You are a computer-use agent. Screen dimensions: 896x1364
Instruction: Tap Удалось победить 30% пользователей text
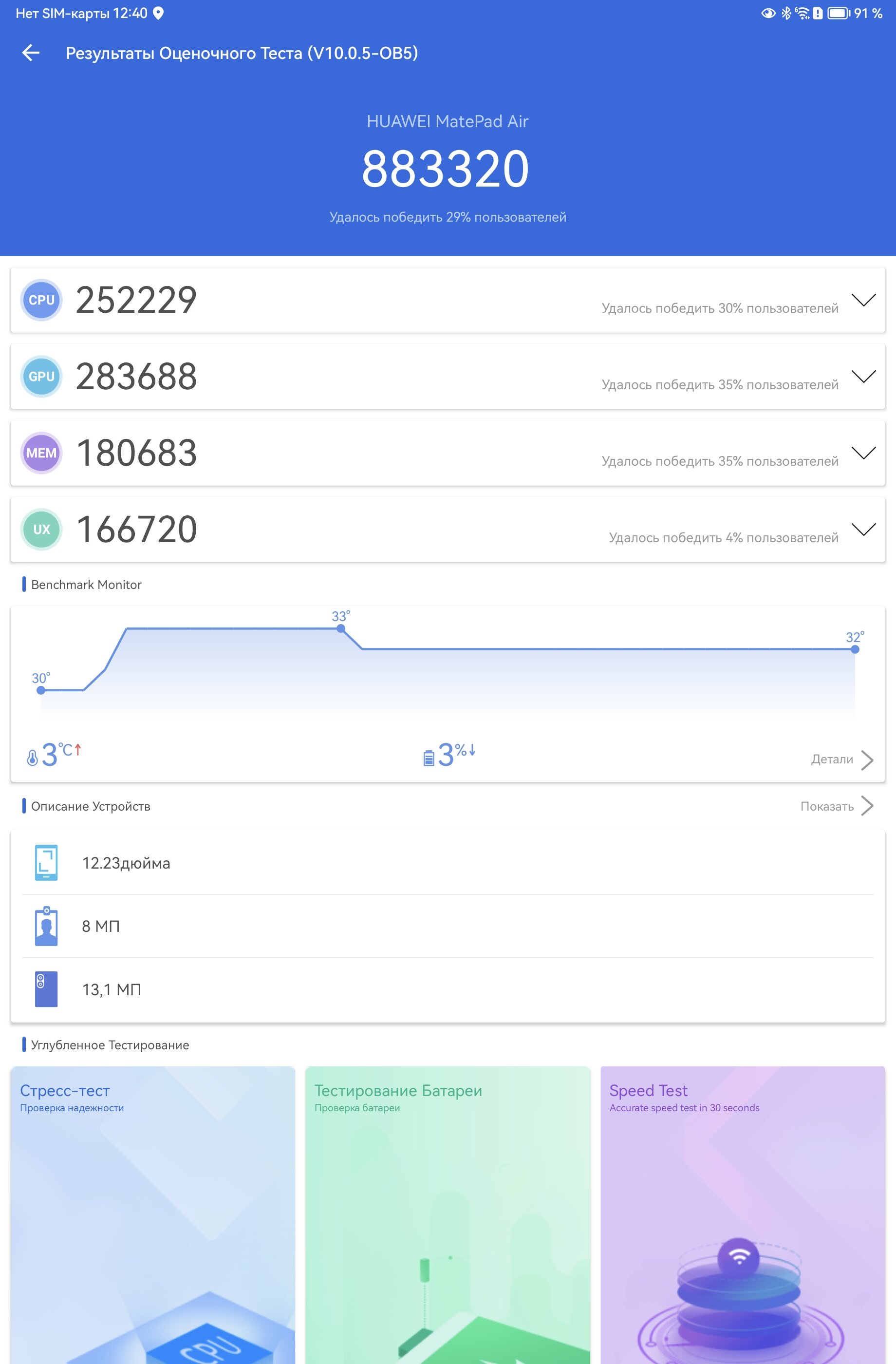[720, 308]
